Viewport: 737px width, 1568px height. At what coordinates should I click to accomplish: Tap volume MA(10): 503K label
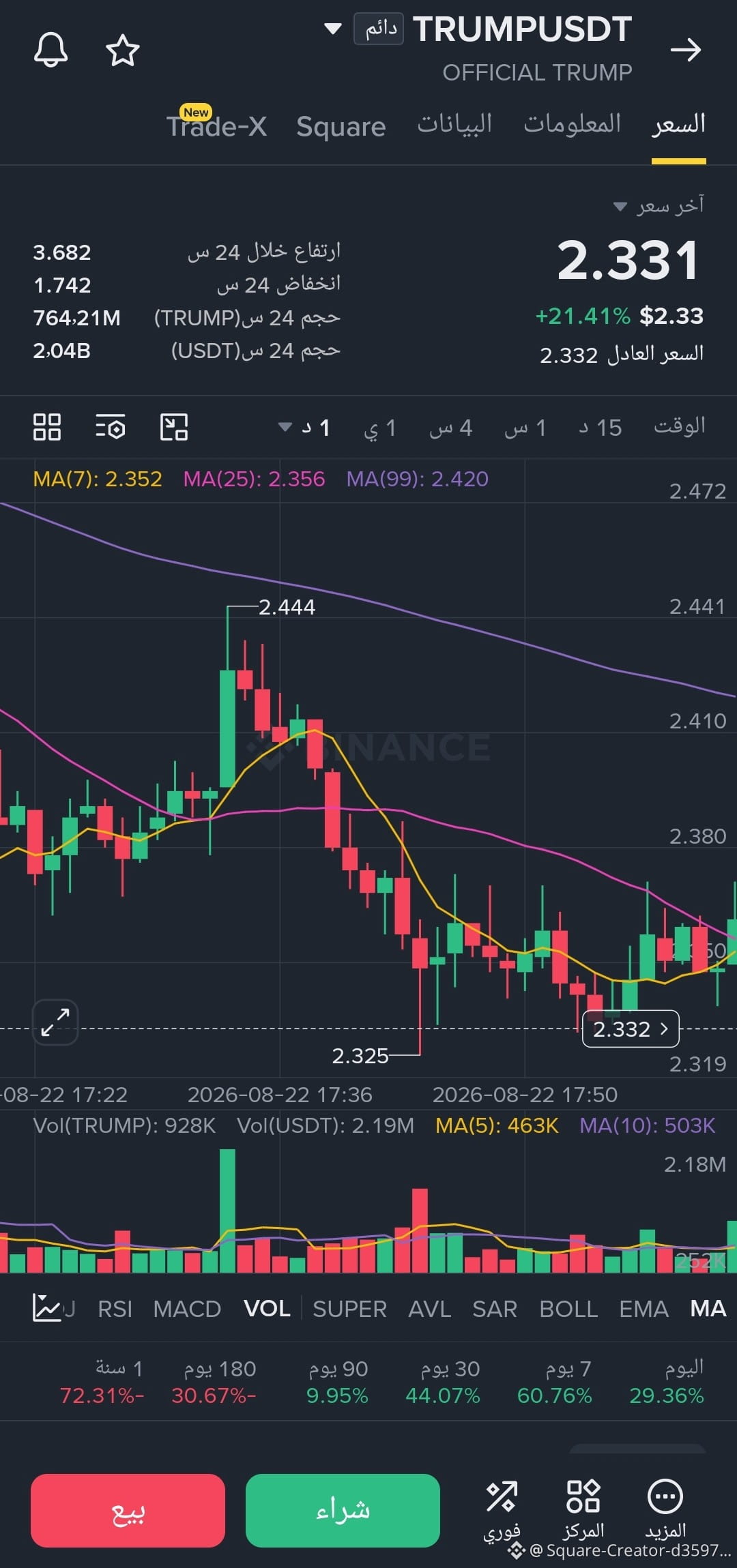[647, 1125]
